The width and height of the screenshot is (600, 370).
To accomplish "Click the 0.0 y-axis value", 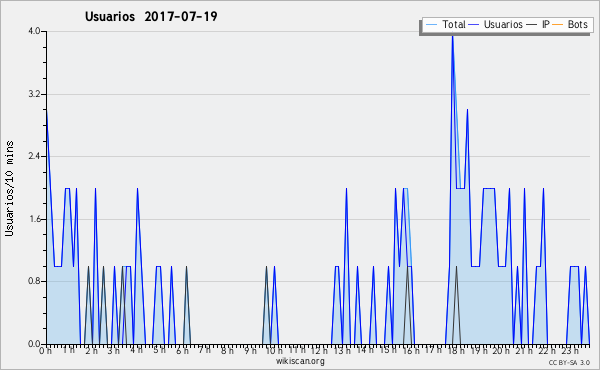I will click(34, 344).
